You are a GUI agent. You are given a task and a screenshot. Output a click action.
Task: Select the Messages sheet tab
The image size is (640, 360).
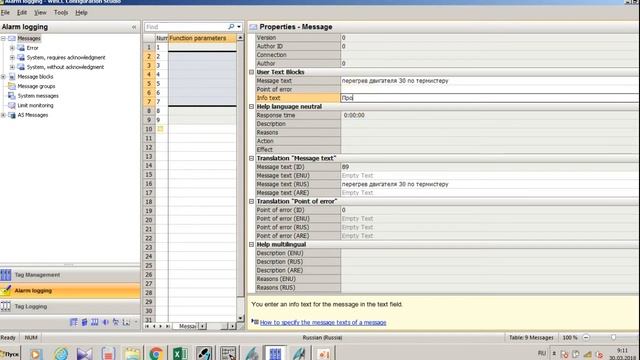point(187,326)
